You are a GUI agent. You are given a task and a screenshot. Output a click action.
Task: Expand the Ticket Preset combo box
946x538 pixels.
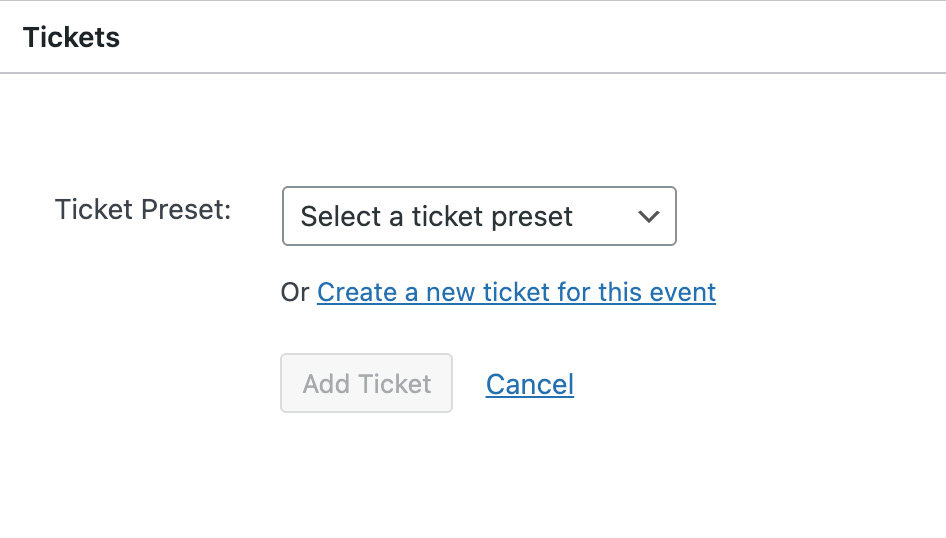point(479,216)
